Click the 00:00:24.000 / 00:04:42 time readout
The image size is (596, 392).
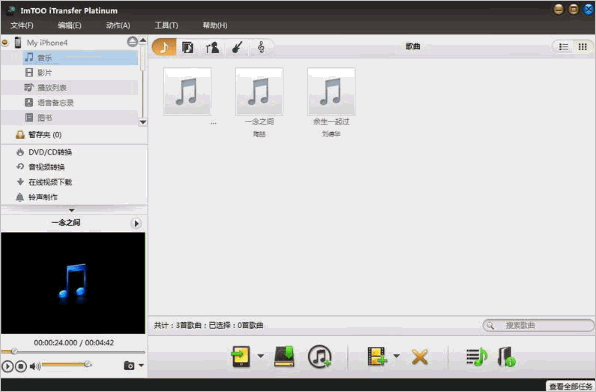[x=73, y=343]
